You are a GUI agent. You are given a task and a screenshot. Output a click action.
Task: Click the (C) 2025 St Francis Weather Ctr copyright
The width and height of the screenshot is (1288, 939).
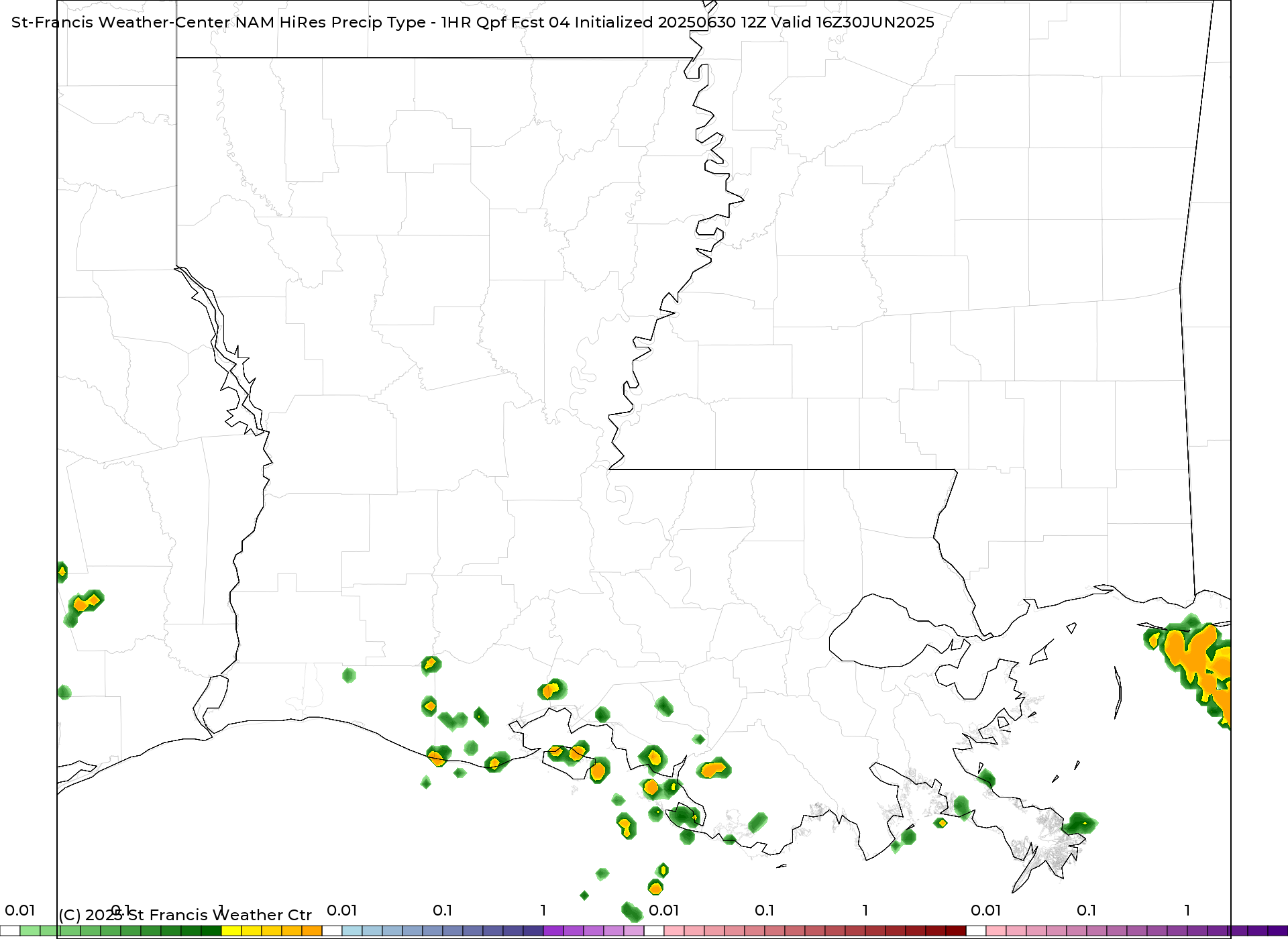[x=185, y=915]
